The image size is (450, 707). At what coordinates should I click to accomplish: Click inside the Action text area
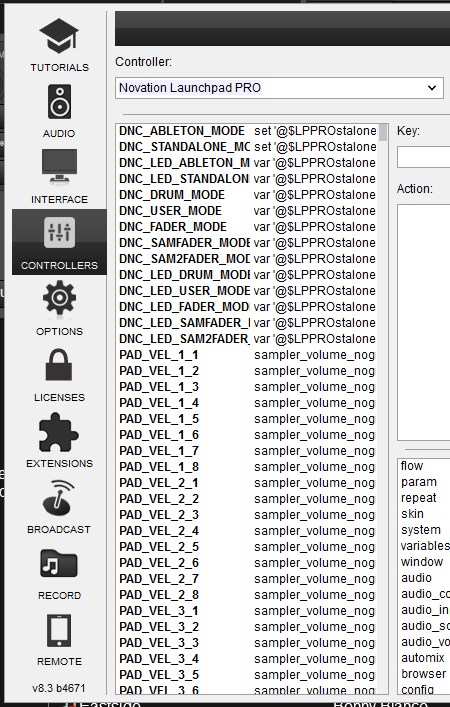[423, 322]
